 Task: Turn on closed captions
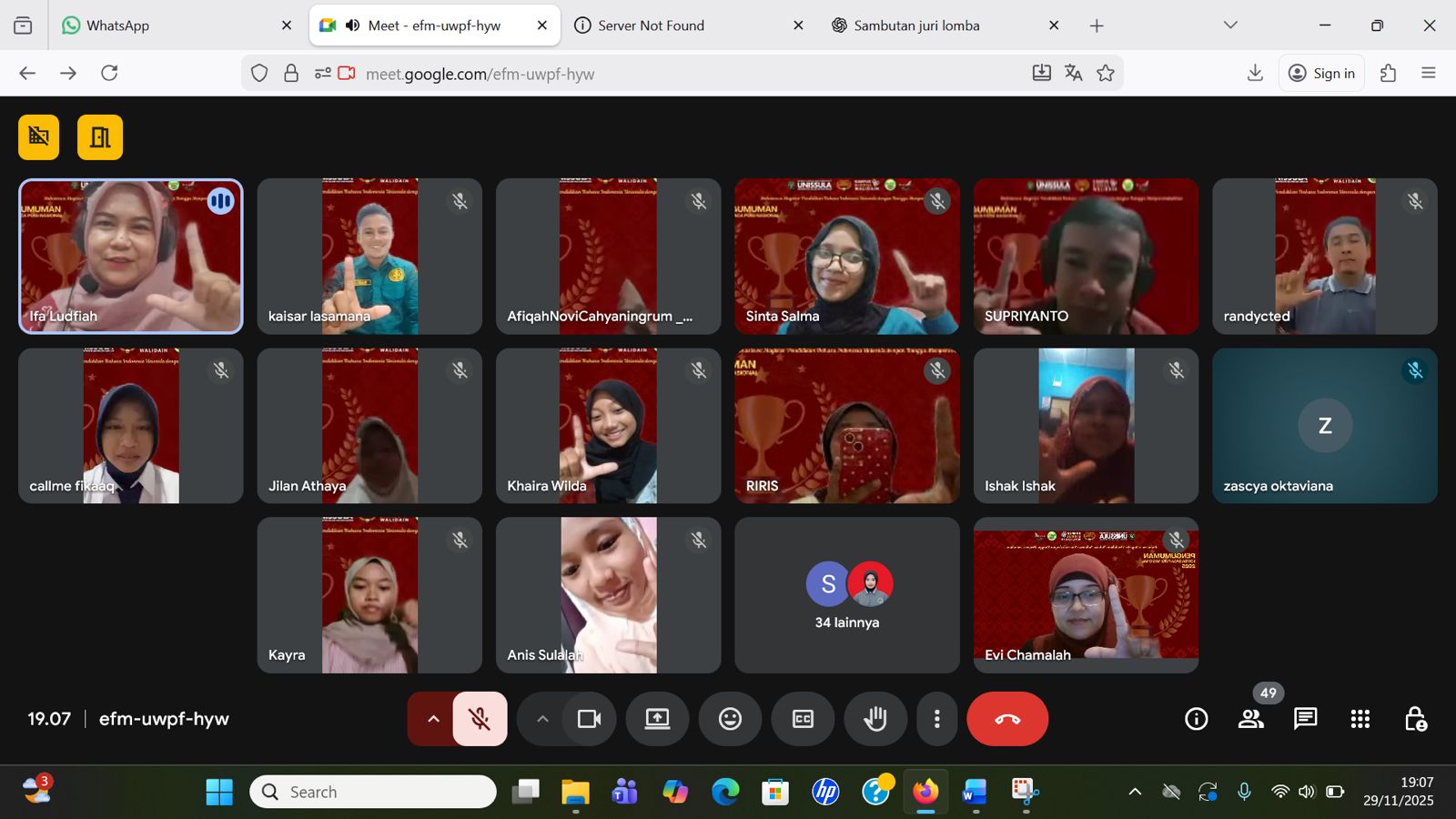(803, 719)
